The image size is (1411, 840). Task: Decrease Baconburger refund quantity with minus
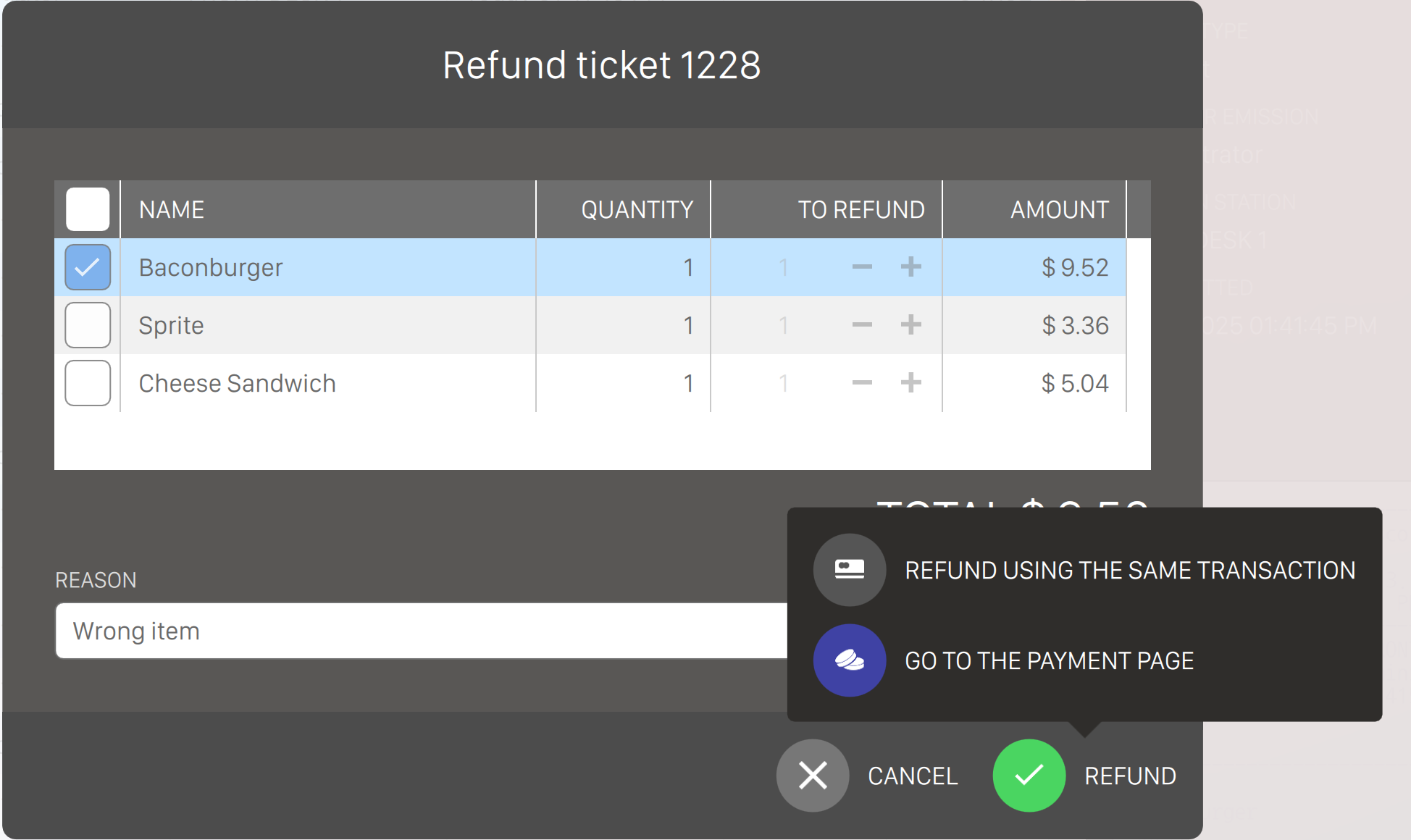pos(862,267)
